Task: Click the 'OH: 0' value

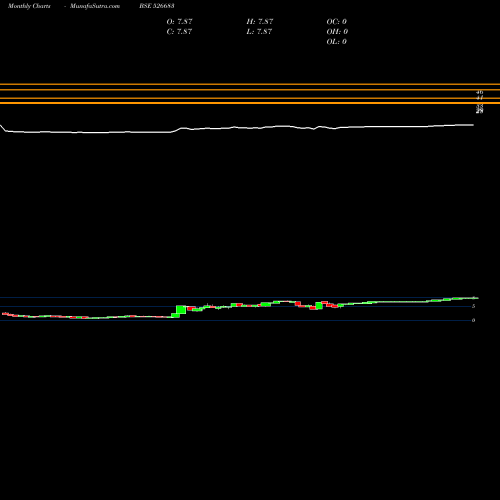Action: pos(337,31)
